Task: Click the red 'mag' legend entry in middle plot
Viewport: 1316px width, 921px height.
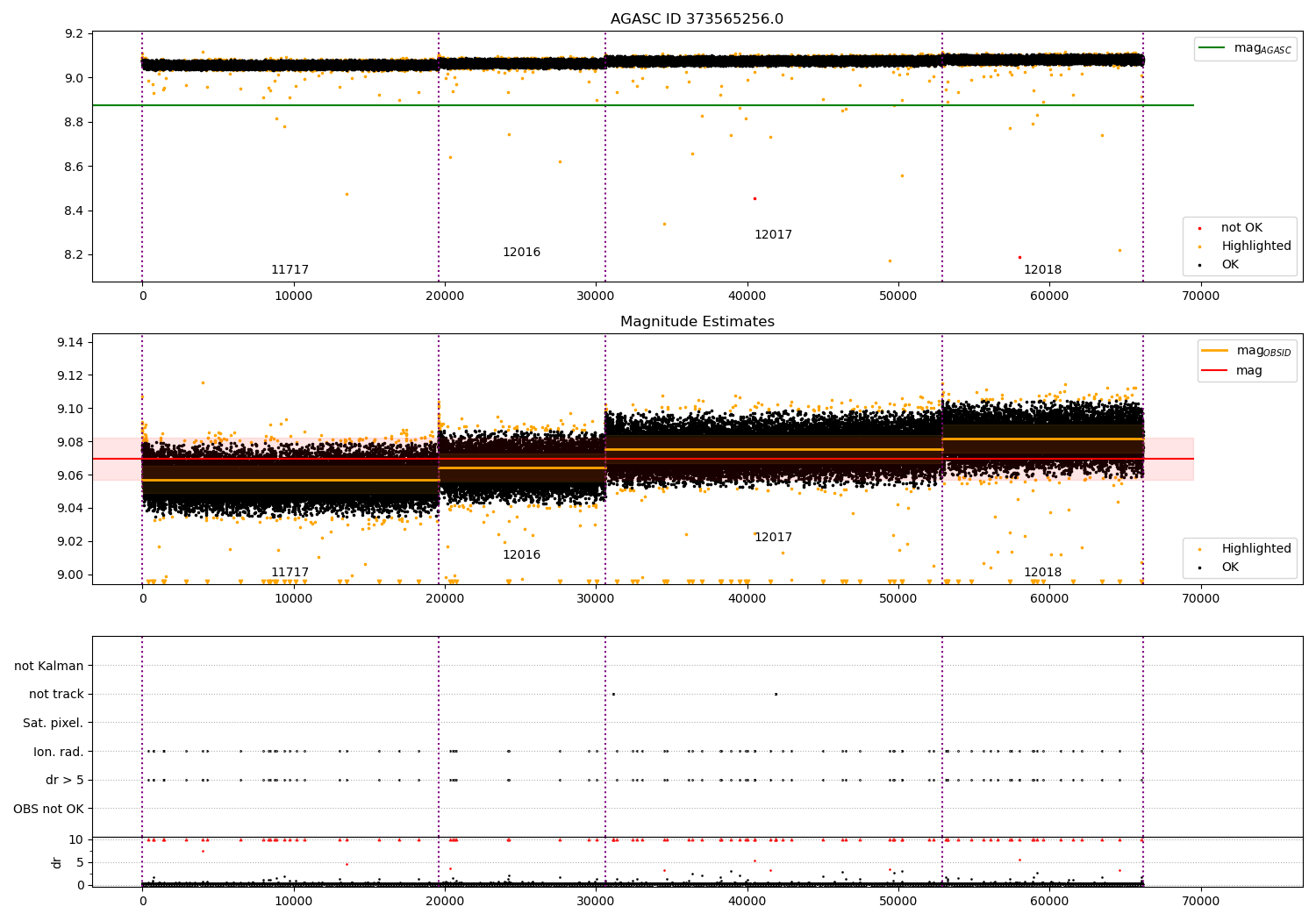Action: (x=1249, y=370)
